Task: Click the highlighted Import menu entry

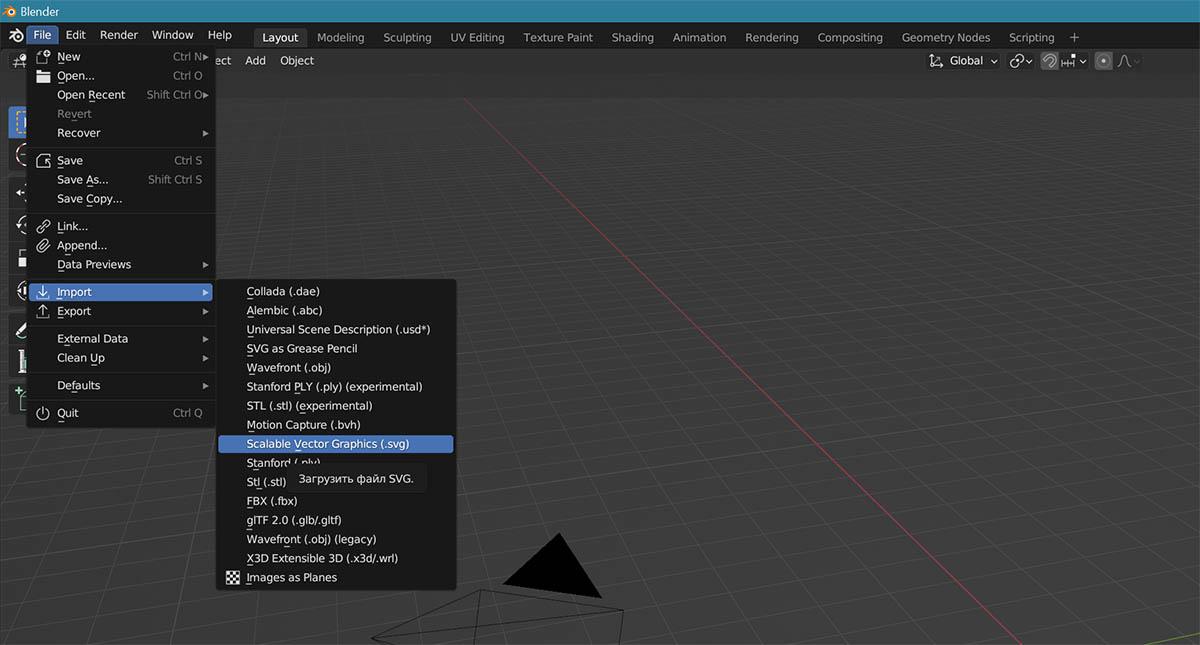Action: (x=121, y=293)
